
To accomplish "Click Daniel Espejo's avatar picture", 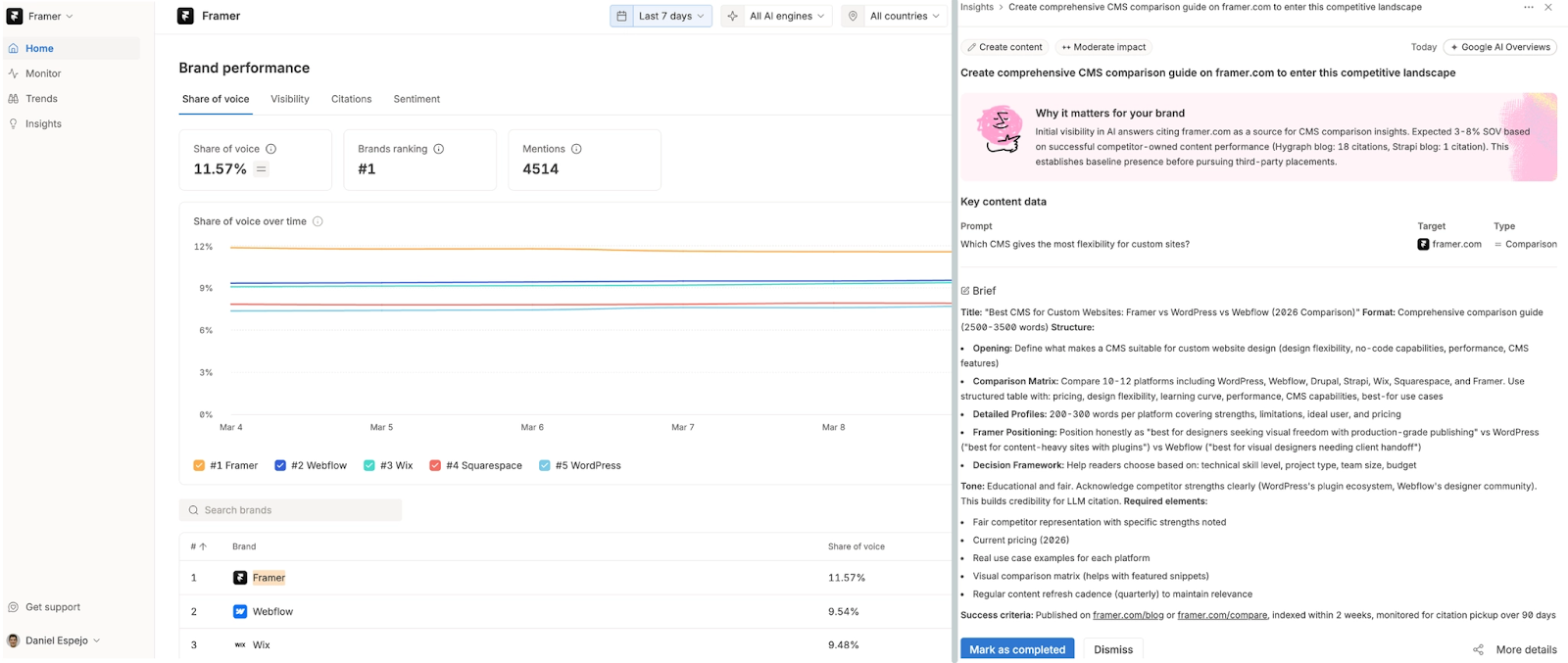I will (x=13, y=640).
